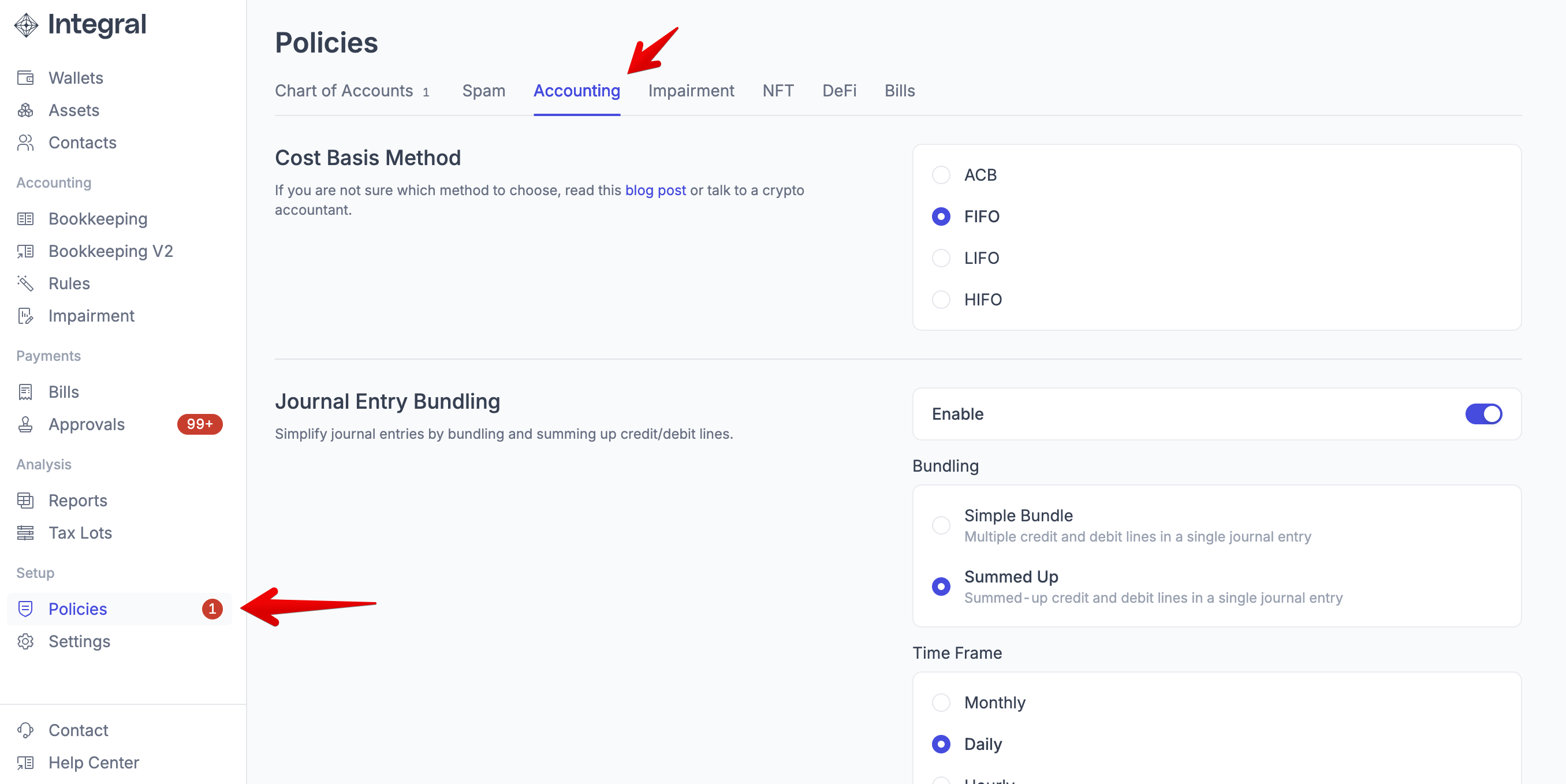Click the Contacts people icon

pyautogui.click(x=25, y=142)
